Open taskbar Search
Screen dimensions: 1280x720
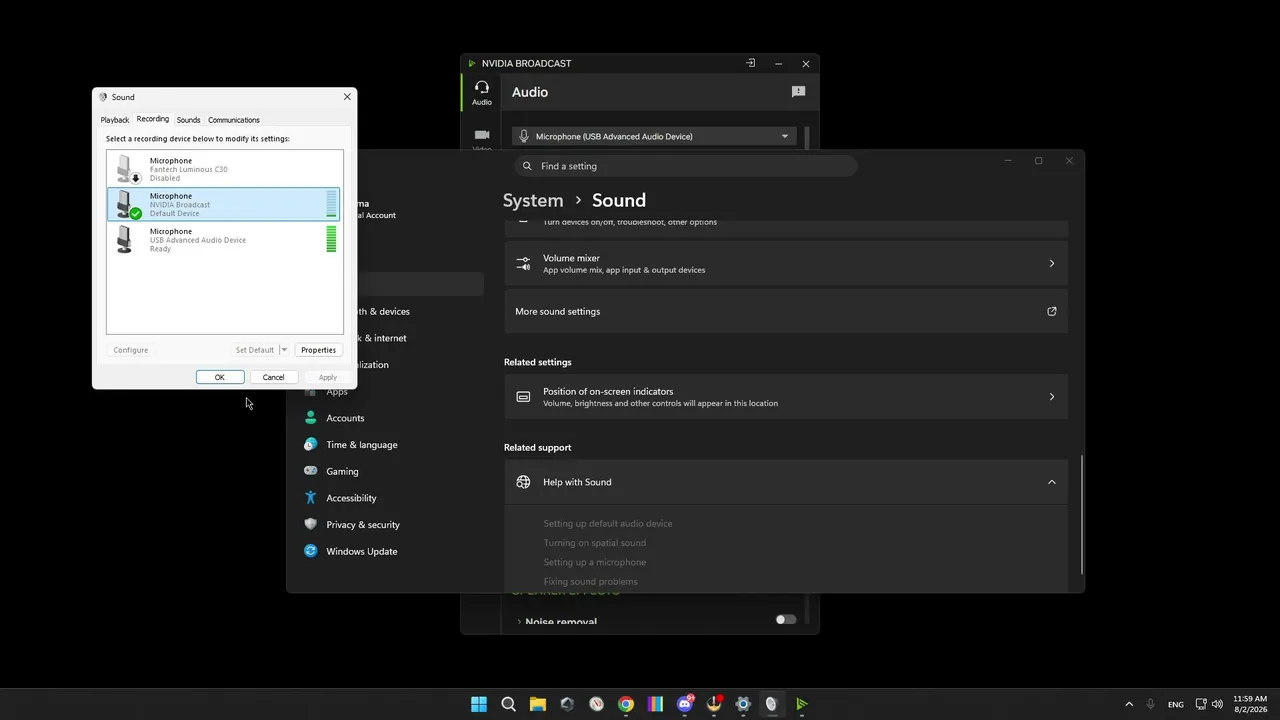pyautogui.click(x=508, y=704)
